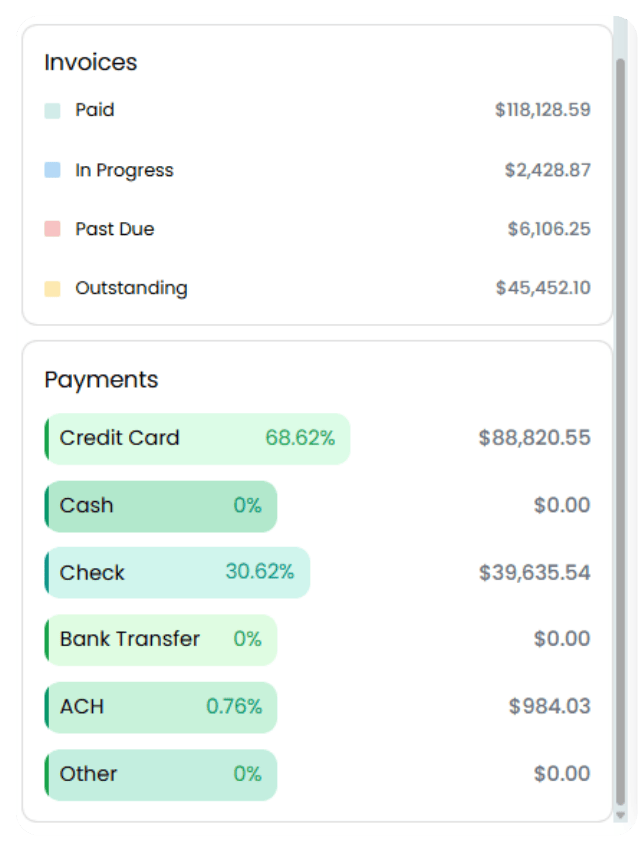Select the Paid invoices label
The width and height of the screenshot is (641, 850).
point(95,110)
